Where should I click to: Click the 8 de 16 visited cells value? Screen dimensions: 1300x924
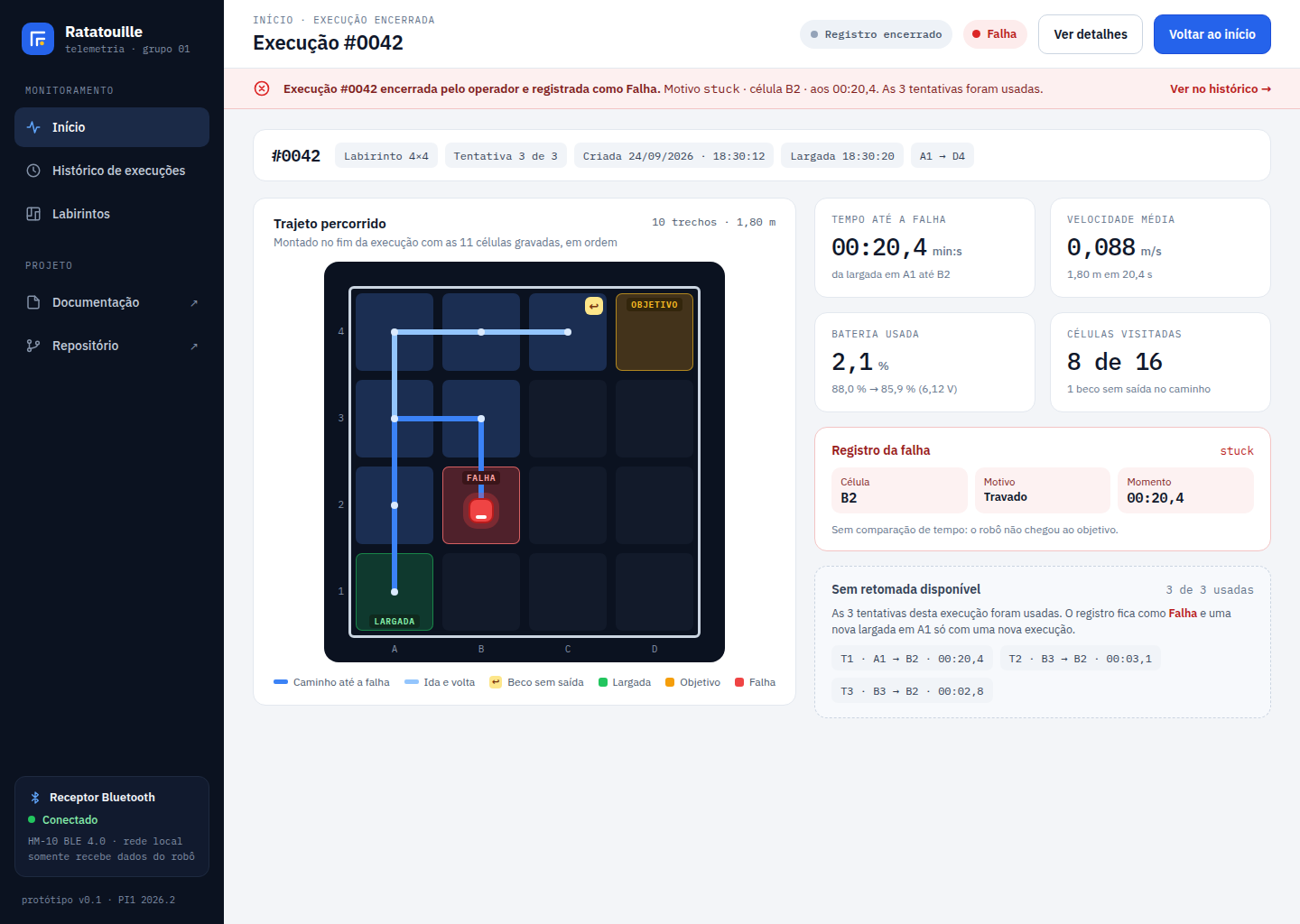1115,362
